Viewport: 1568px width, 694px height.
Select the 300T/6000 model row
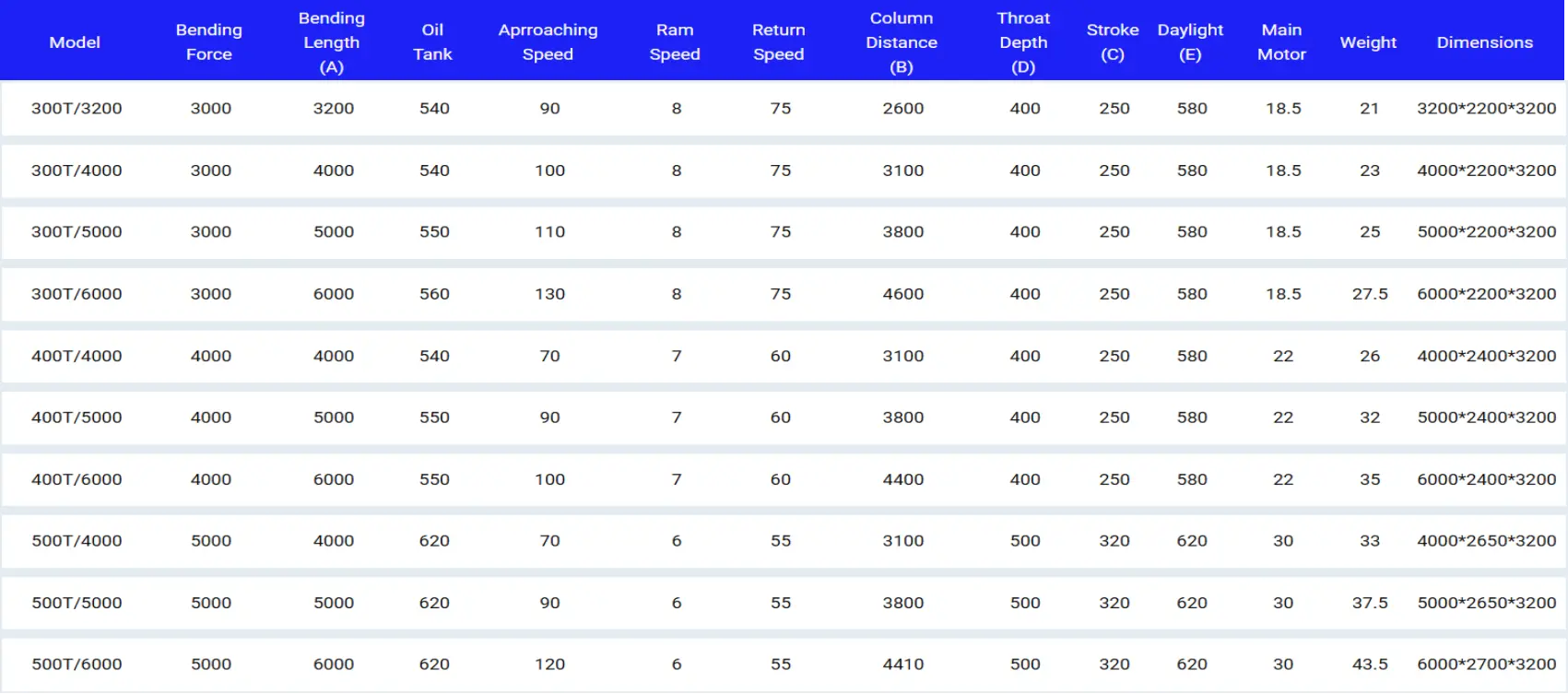pyautogui.click(x=77, y=294)
